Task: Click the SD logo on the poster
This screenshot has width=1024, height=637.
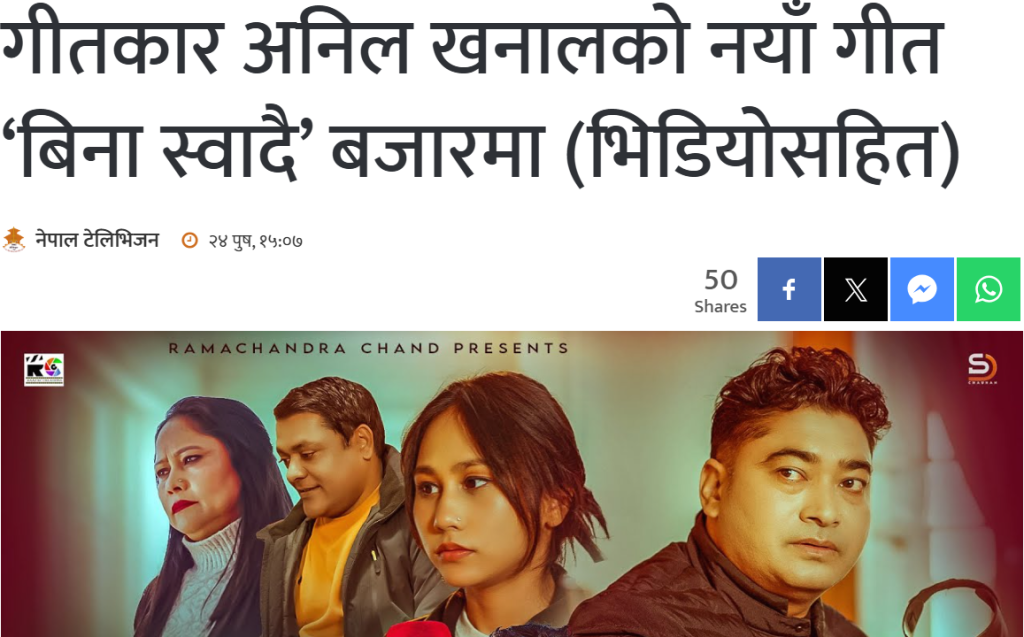Action: pos(982,368)
